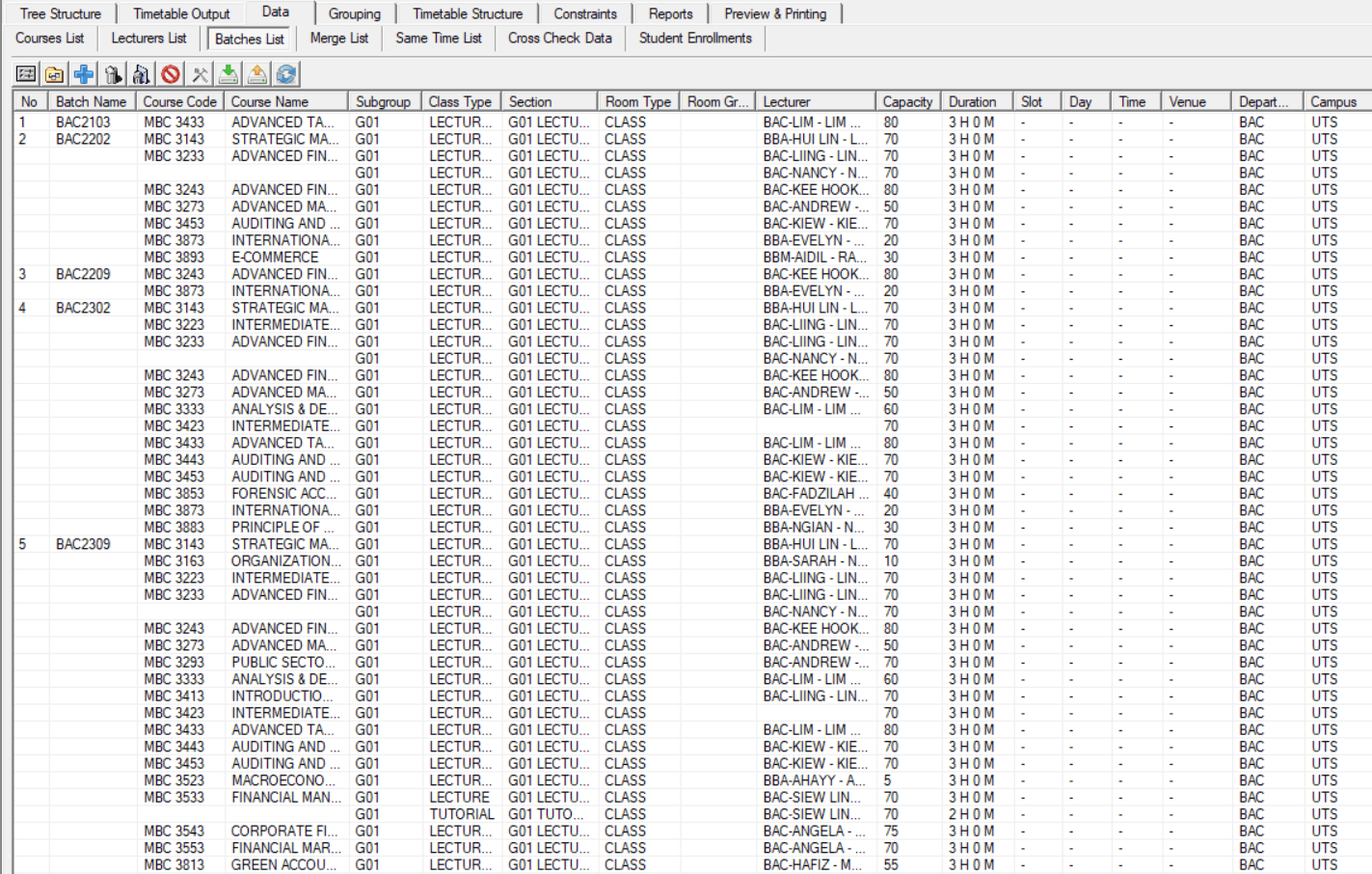Sort by the Subgroup column header
Viewport: 1372px width, 874px height.
pyautogui.click(x=384, y=101)
